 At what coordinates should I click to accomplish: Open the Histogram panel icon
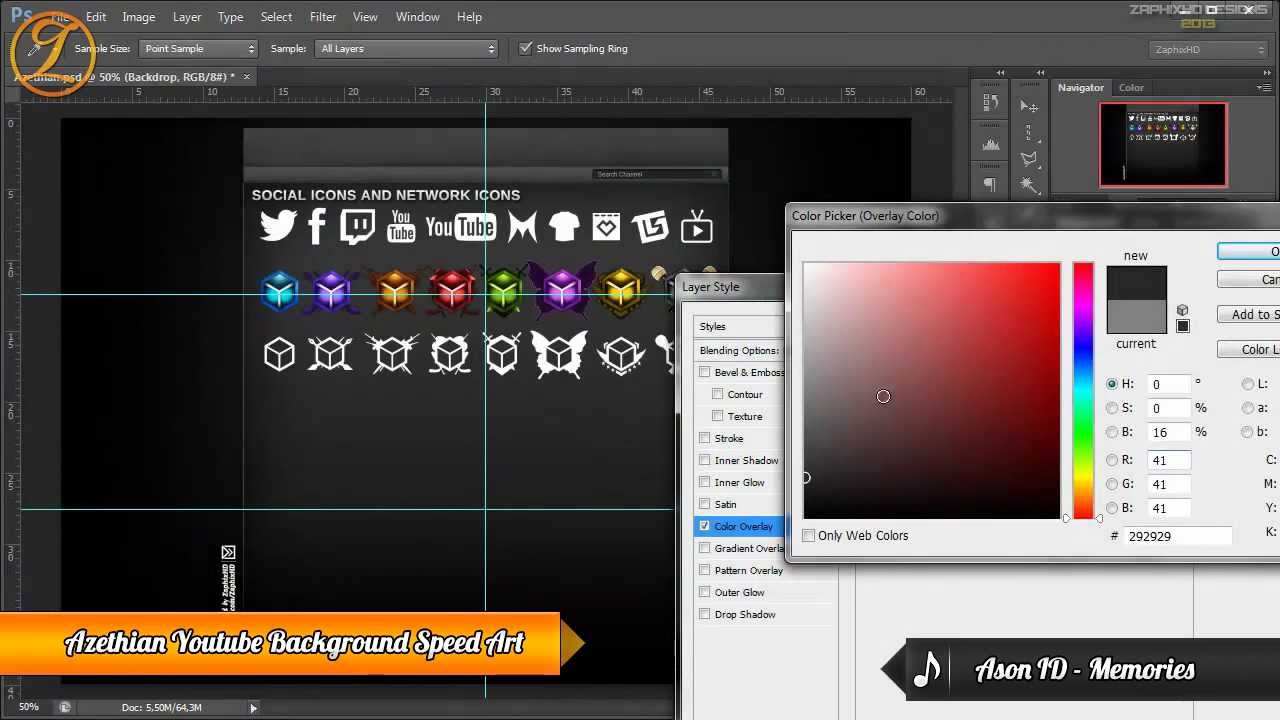click(x=990, y=144)
